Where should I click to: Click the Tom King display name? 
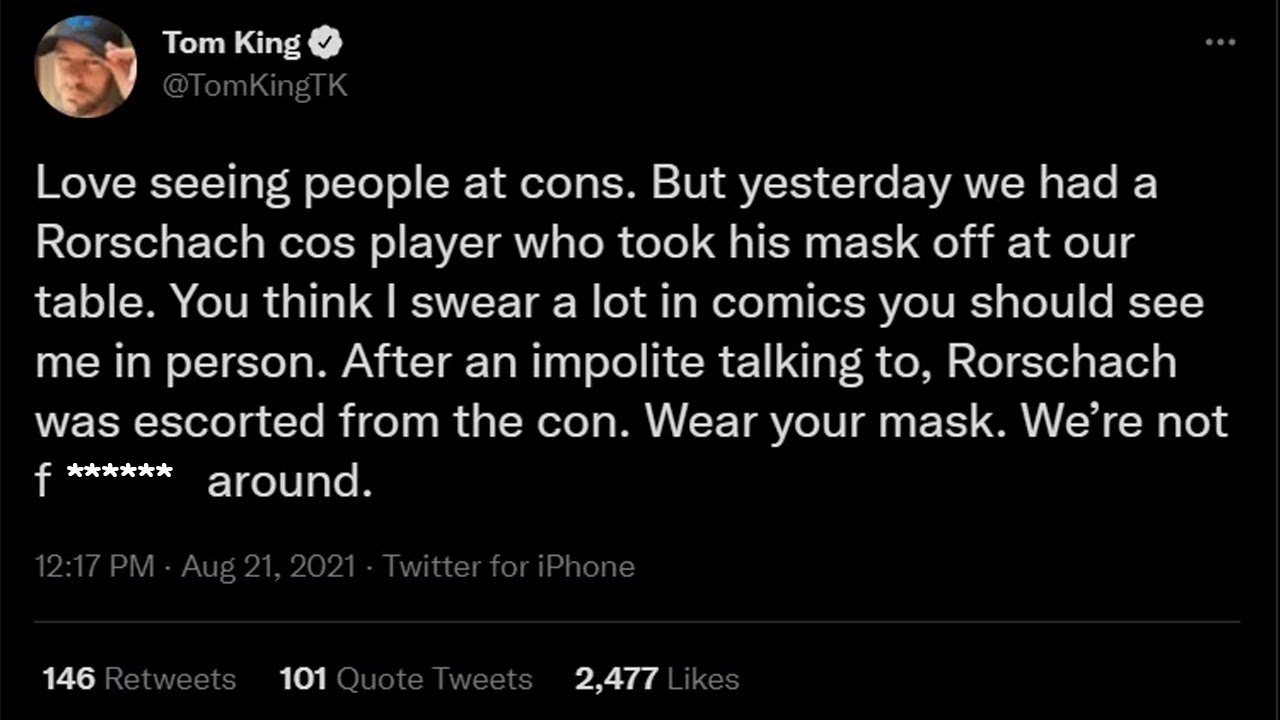click(x=231, y=43)
